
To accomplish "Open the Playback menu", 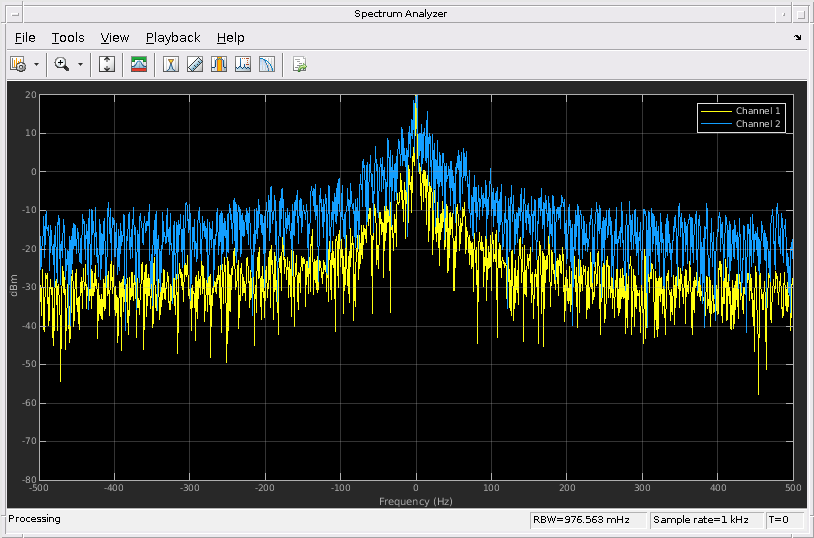I will (173, 38).
